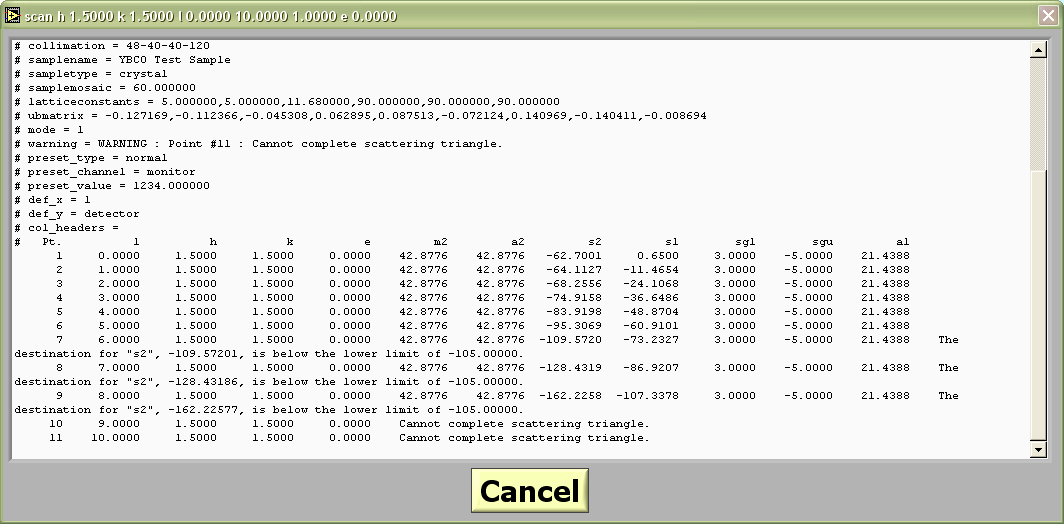Click the vertical scrollbar thumb
The image size is (1064, 524).
(1037, 110)
